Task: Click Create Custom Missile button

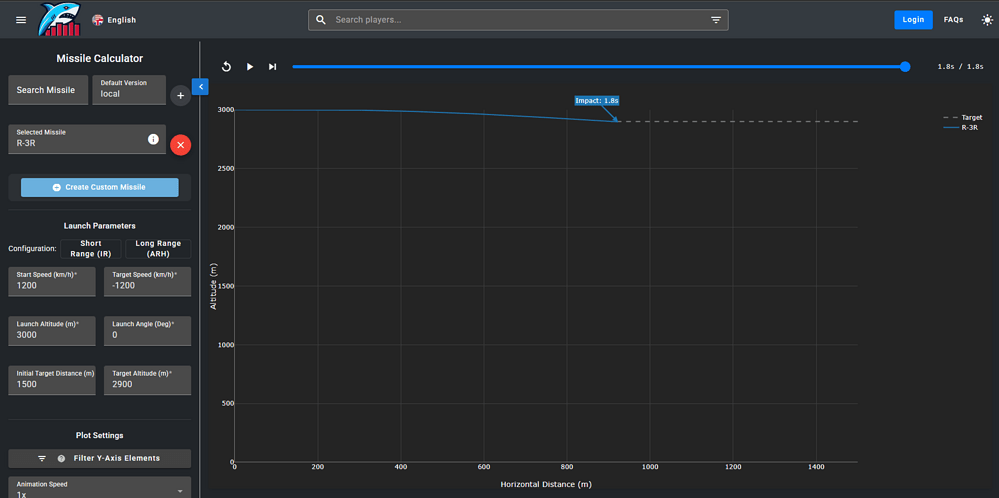Action: [x=99, y=188]
